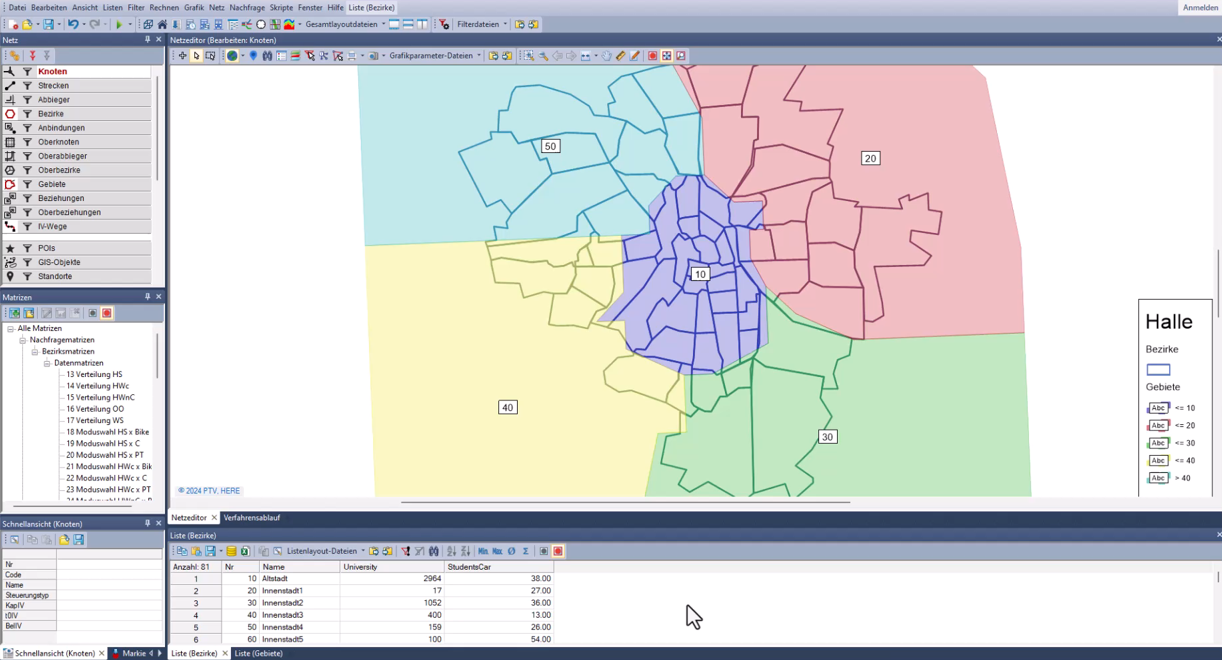Toggle the filter funnel next to Strecken
Screen dimensions: 1222x660
28,85
